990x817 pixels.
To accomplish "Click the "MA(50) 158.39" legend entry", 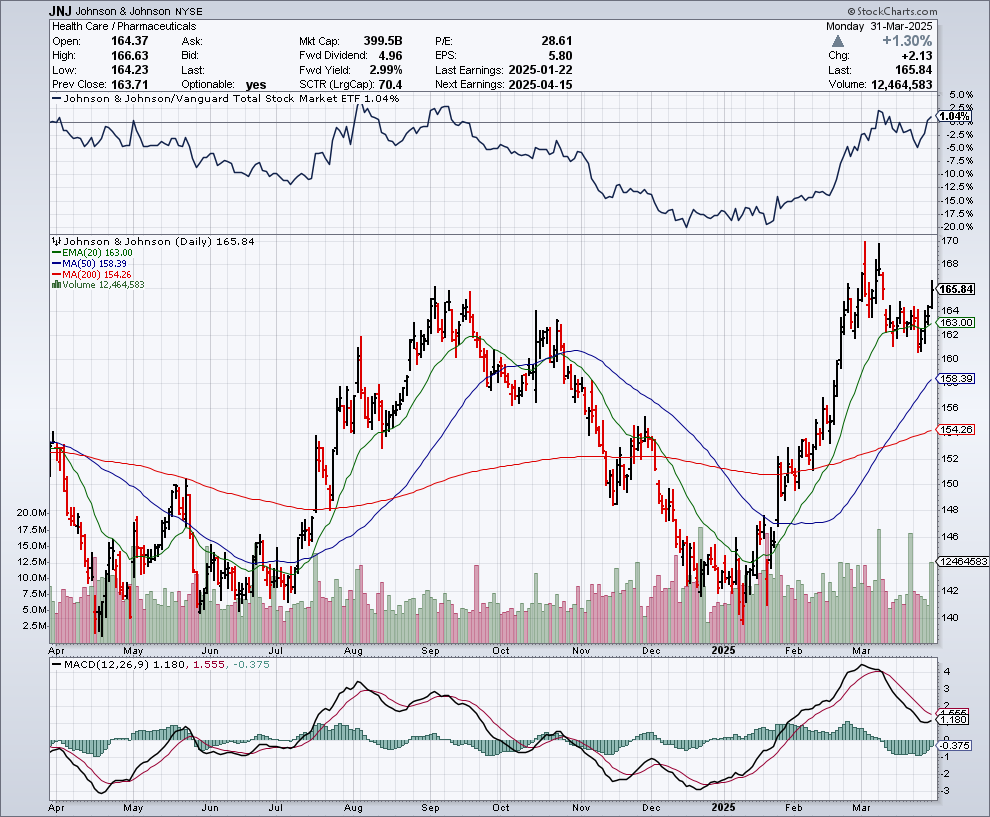I will [89, 263].
